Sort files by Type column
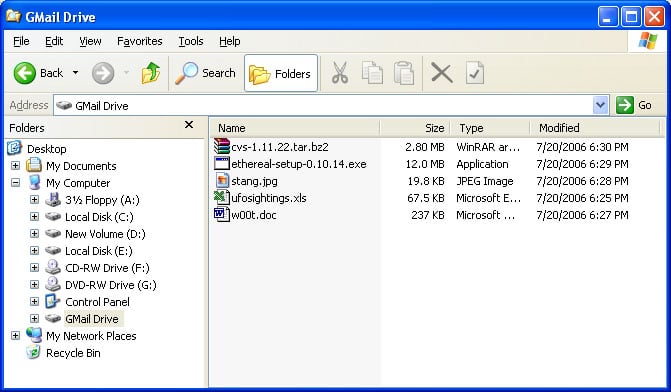Viewport: 671px width, 392px height. pos(490,128)
